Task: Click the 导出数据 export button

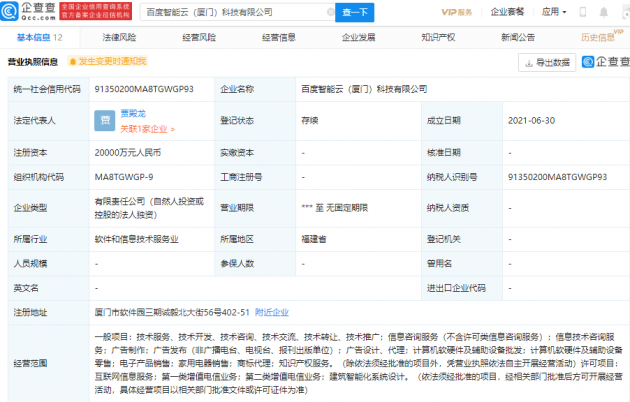Action: pyautogui.click(x=547, y=62)
